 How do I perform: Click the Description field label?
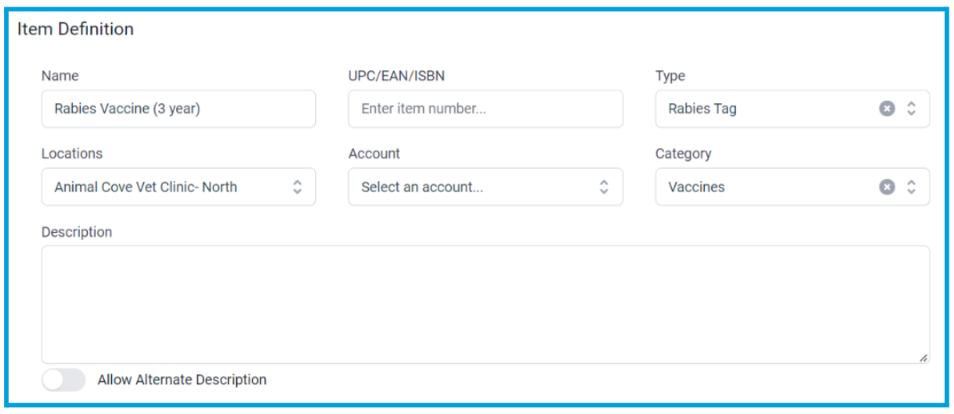point(77,232)
